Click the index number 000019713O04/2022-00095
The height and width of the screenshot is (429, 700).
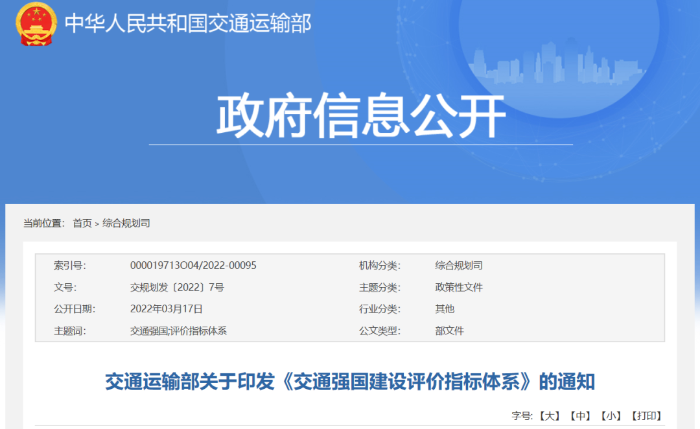coord(193,265)
